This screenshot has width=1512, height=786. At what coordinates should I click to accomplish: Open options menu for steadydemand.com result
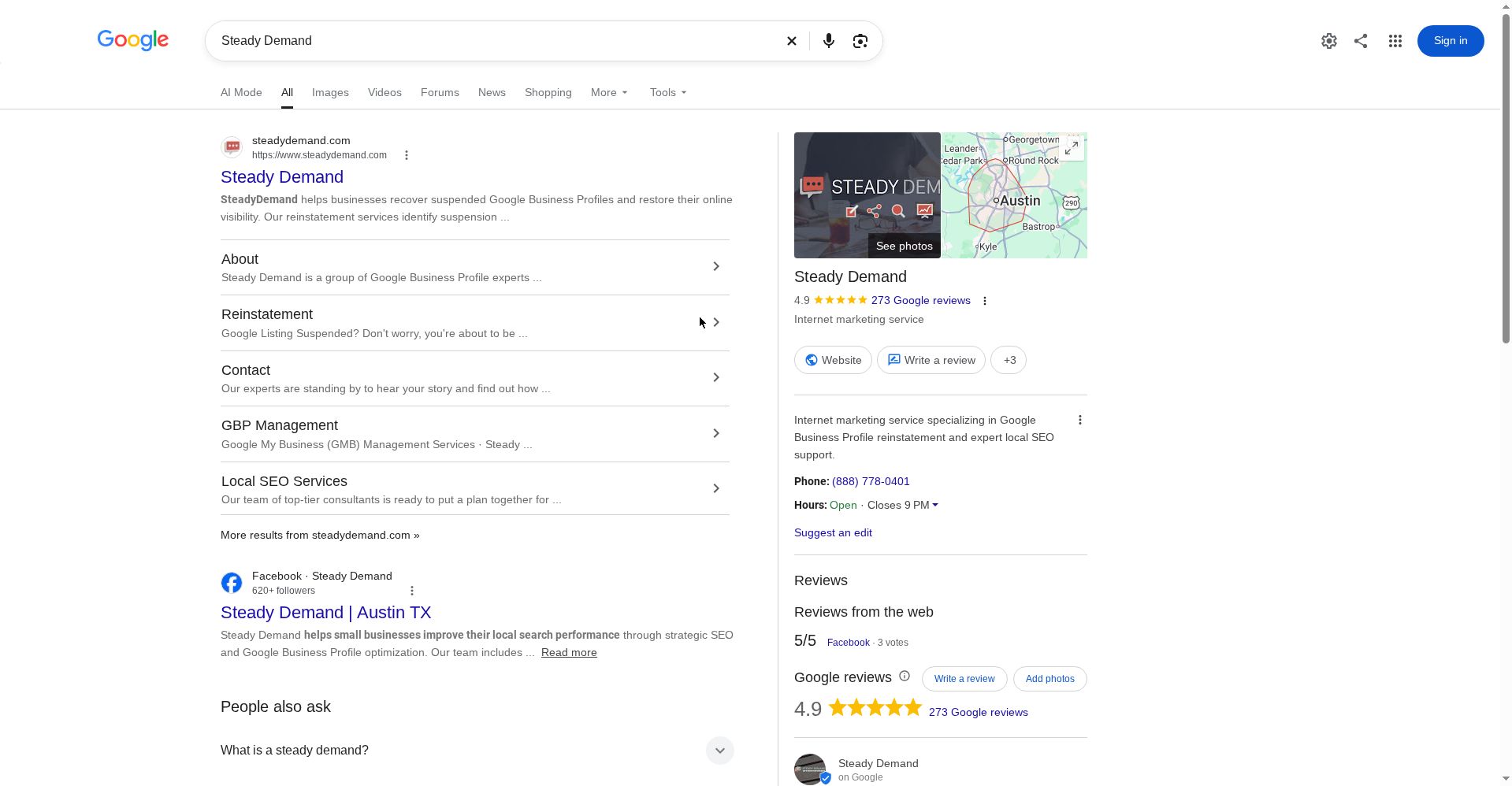407,155
